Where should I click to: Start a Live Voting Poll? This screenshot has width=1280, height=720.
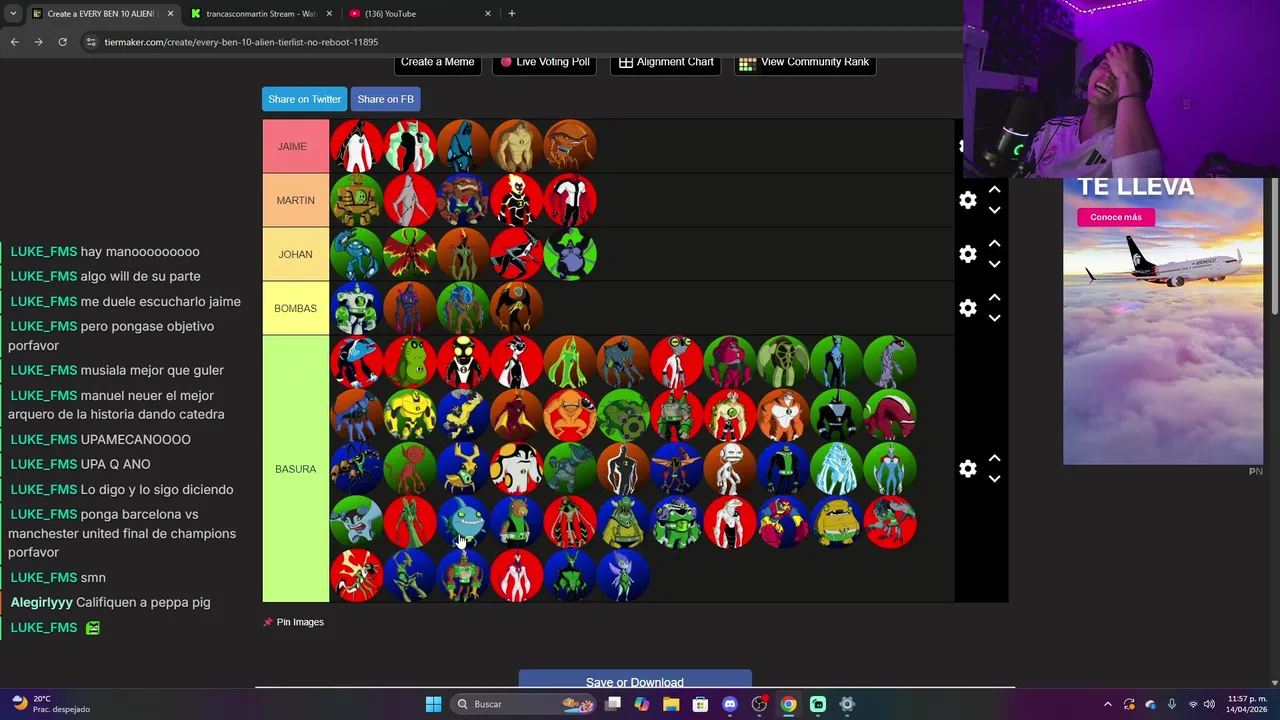click(545, 62)
